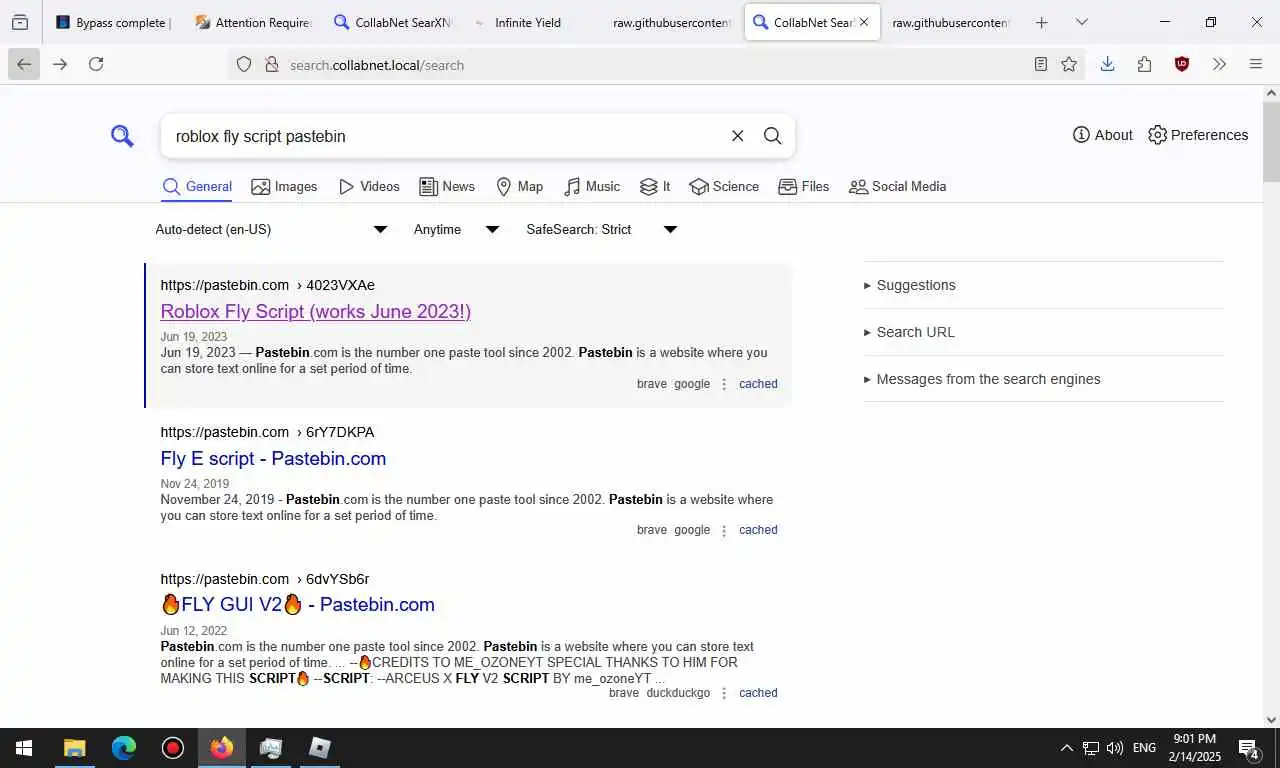Open cached copy of Fly E script

[758, 530]
